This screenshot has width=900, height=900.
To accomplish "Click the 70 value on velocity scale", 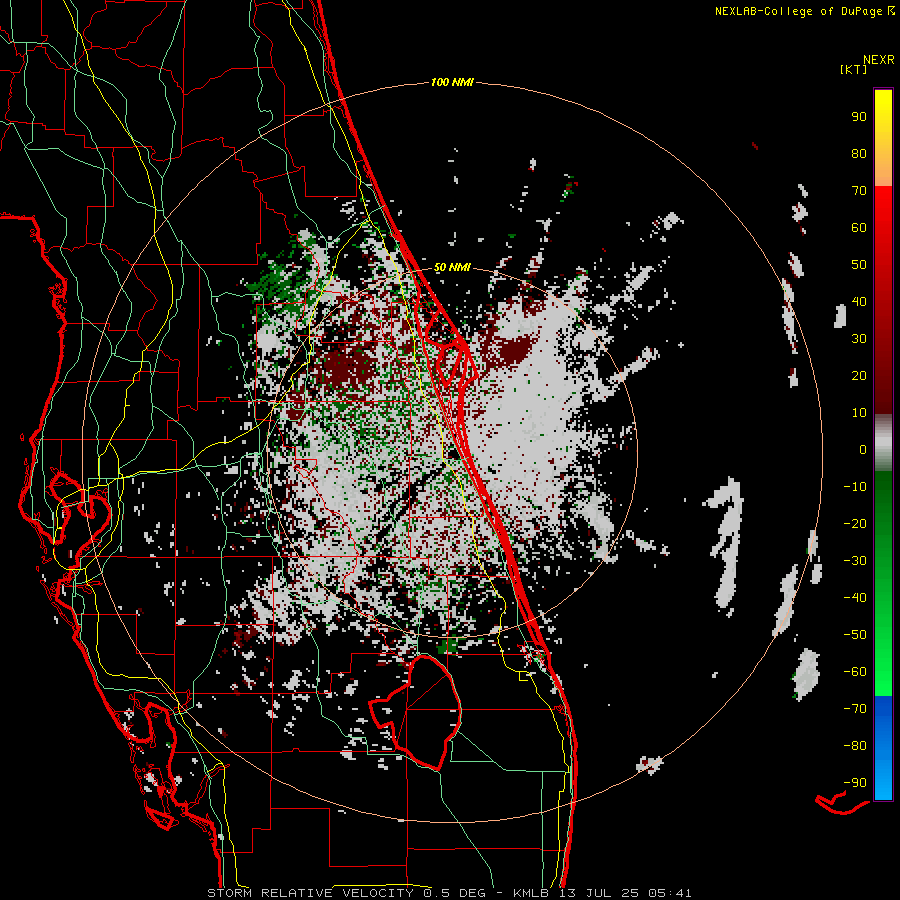I will (859, 191).
